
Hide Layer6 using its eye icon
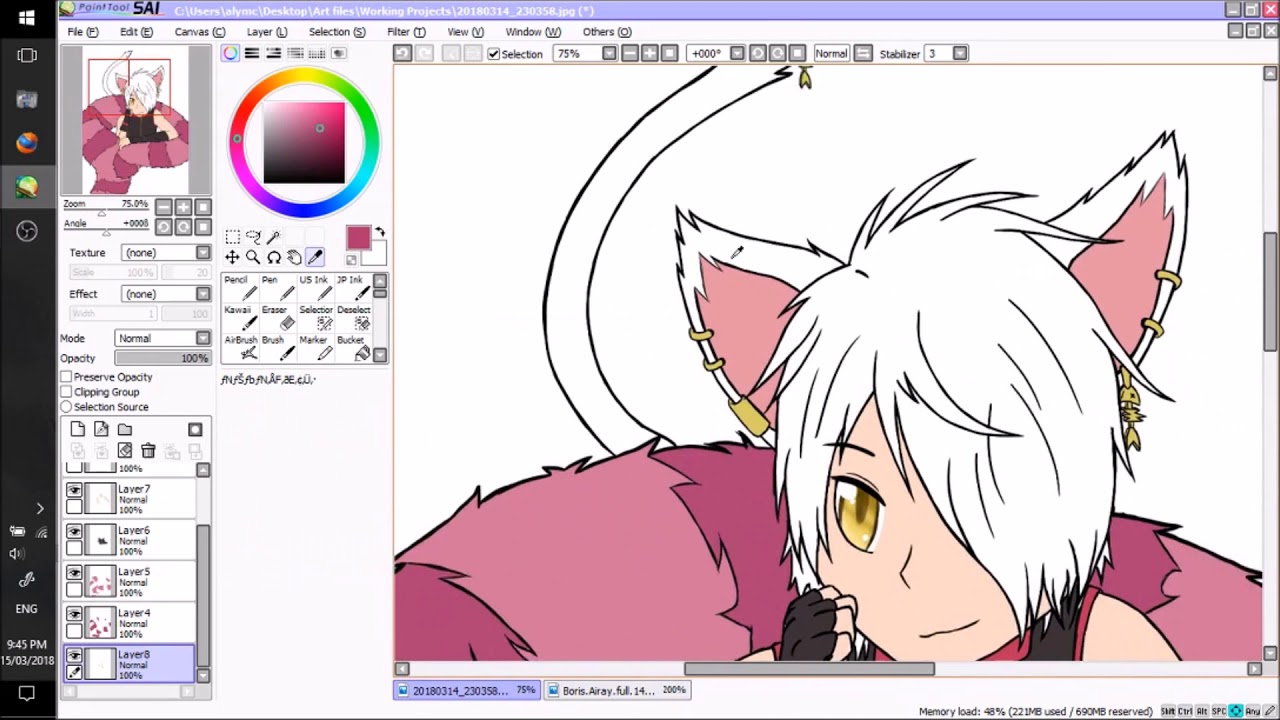click(x=74, y=531)
